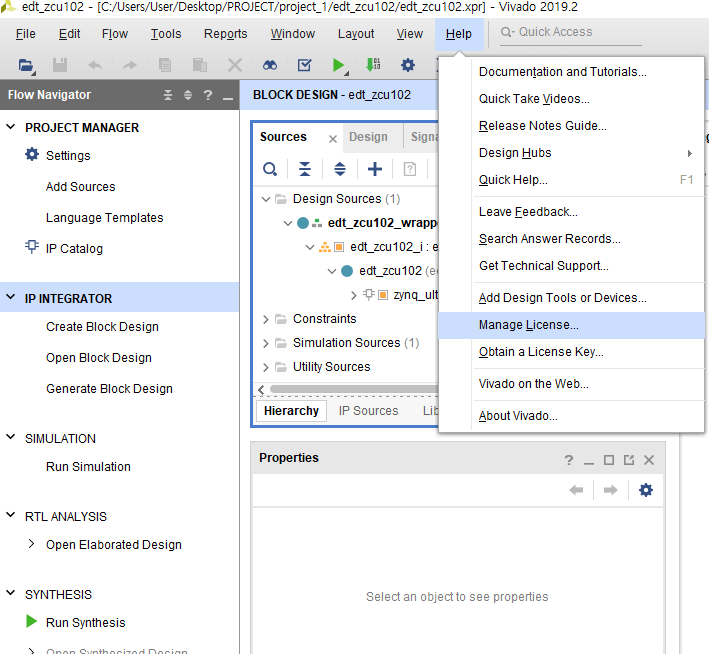Select Leave Feedback menu item
Screen dimensions: 709x654
(x=571, y=212)
